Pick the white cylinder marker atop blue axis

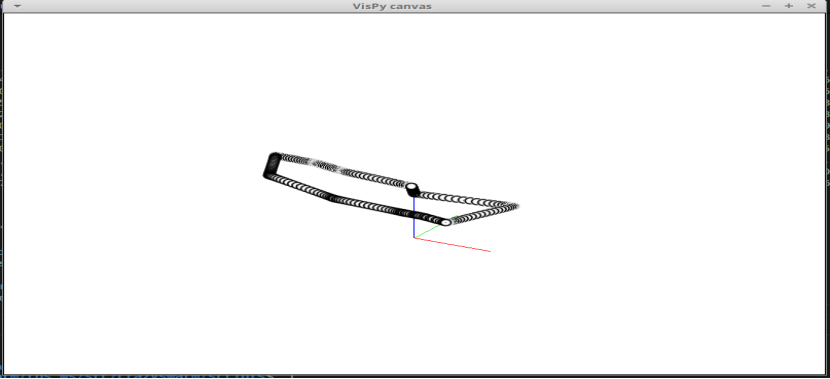[412, 189]
